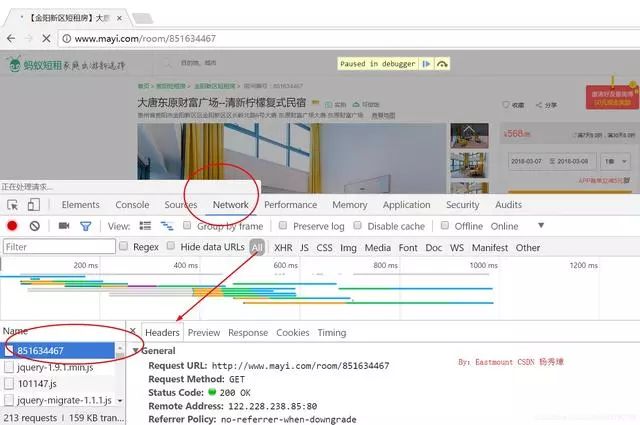Open the room quantity dropdown on booking panel
Image resolution: width=640 pixels, height=425 pixels.
tap(616, 162)
